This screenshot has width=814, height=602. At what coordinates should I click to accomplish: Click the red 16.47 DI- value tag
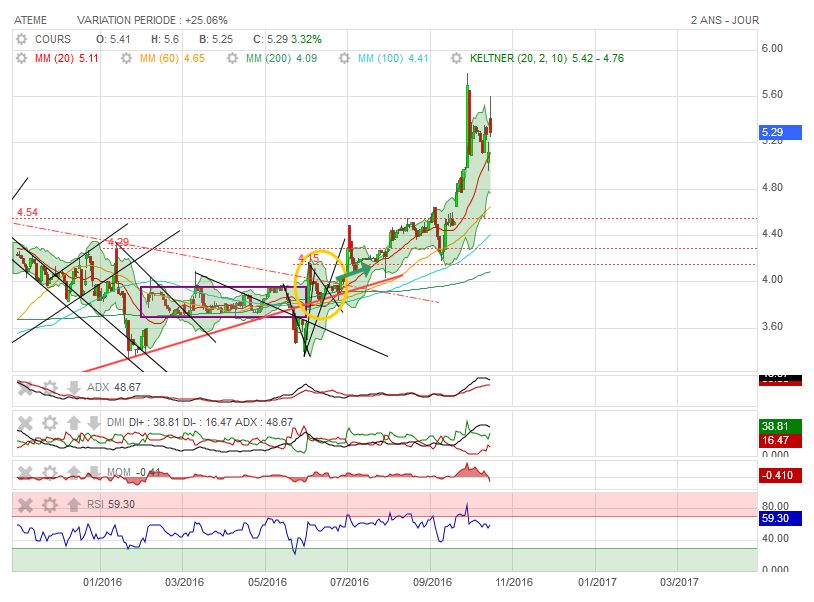[780, 441]
